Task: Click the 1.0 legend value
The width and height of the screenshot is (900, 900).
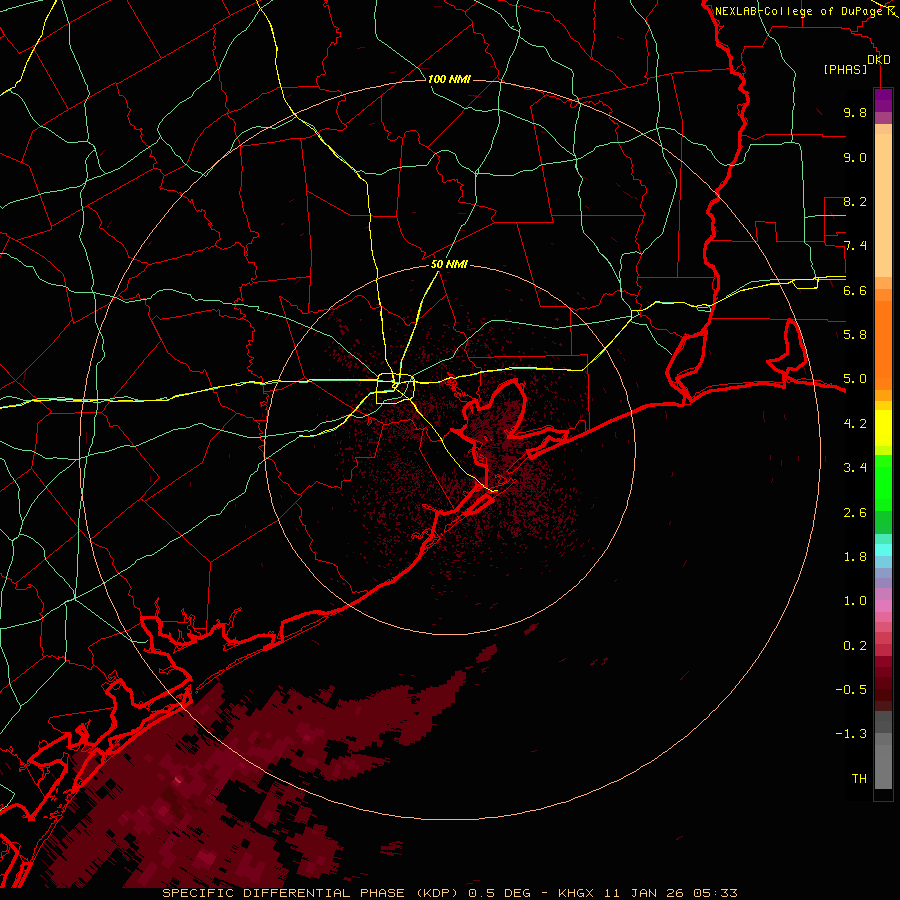Action: pyautogui.click(x=855, y=601)
